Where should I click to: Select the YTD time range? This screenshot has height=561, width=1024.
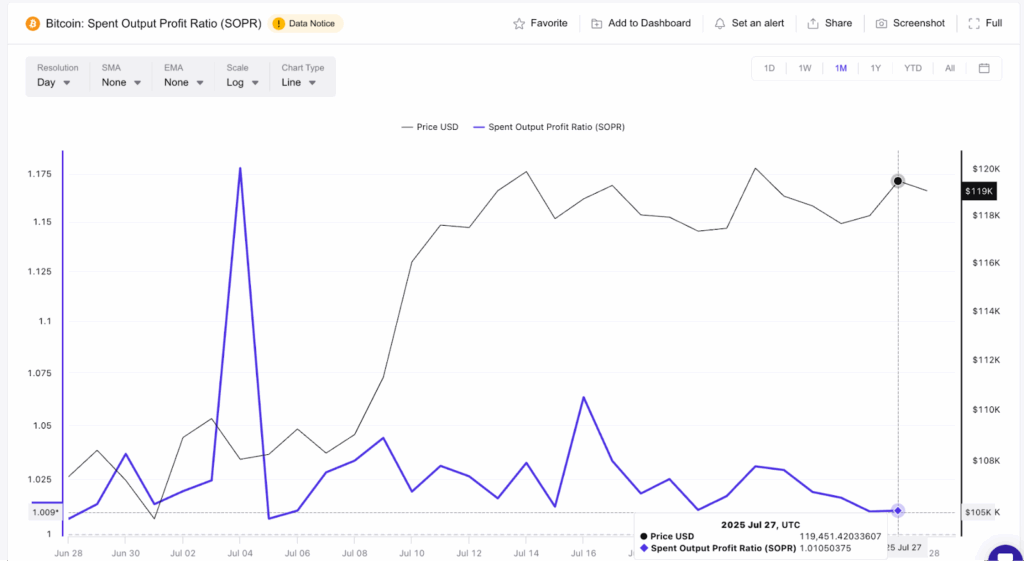pyautogui.click(x=912, y=68)
